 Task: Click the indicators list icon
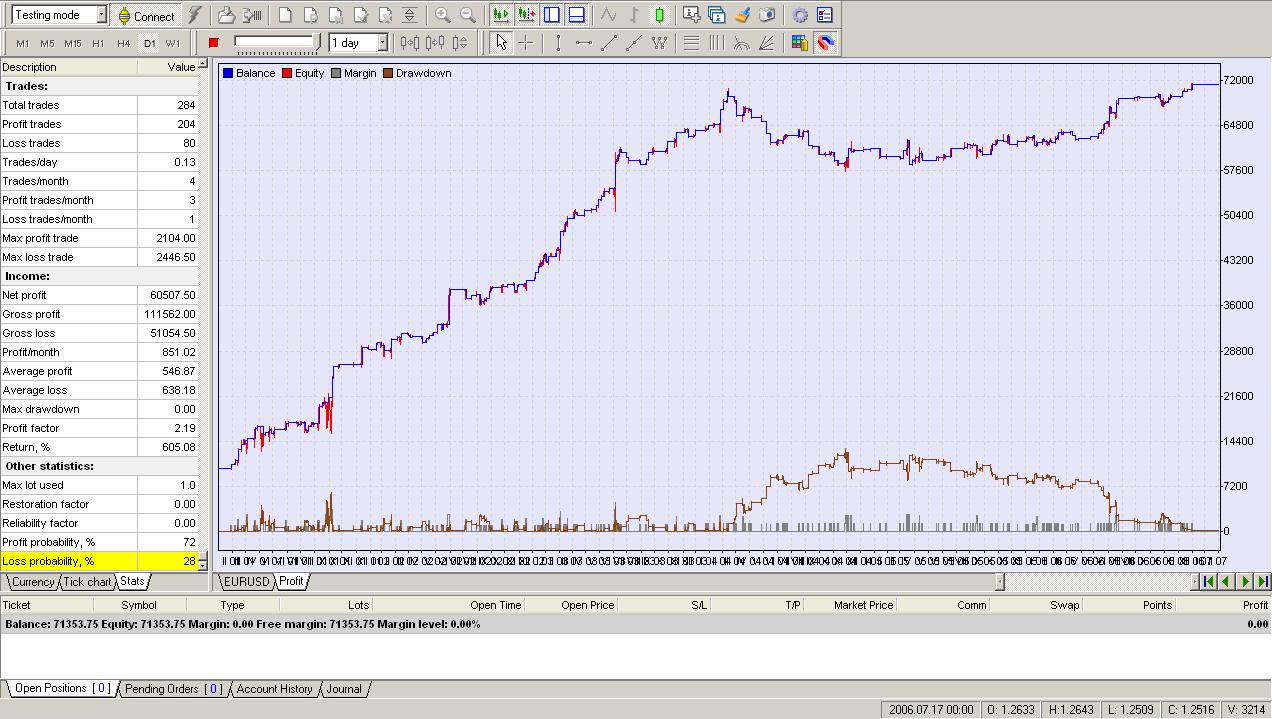[x=716, y=15]
